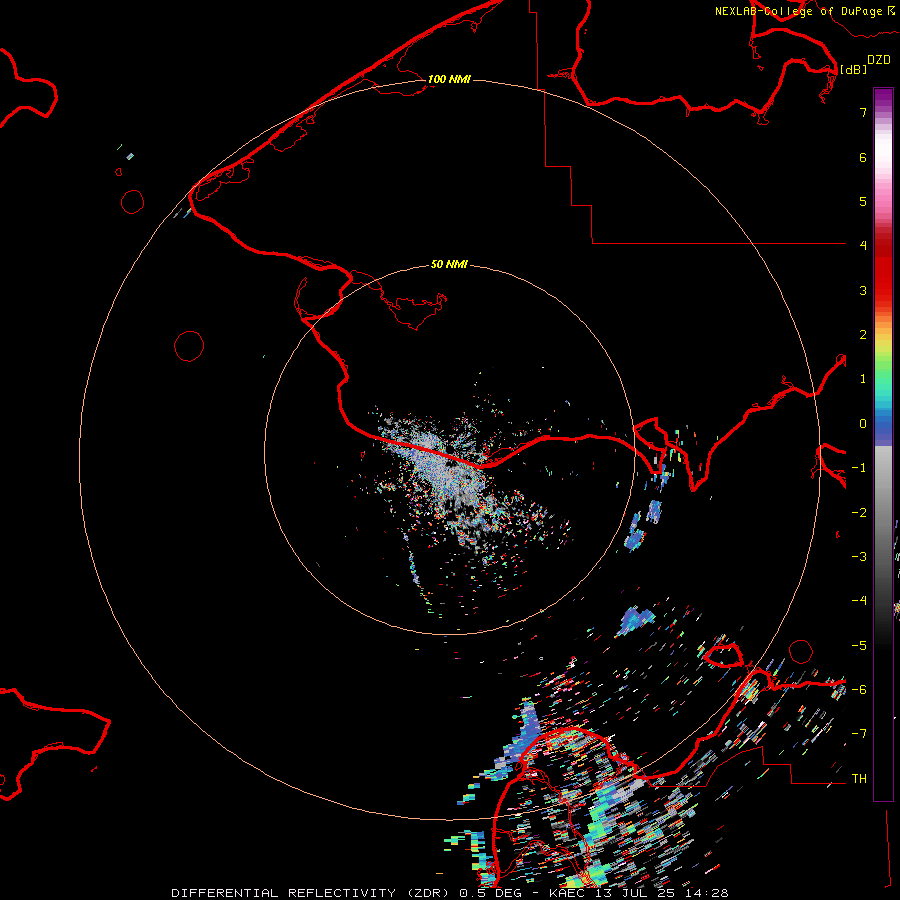Pick the -6 dB scale label
900x900 pixels.
click(859, 690)
